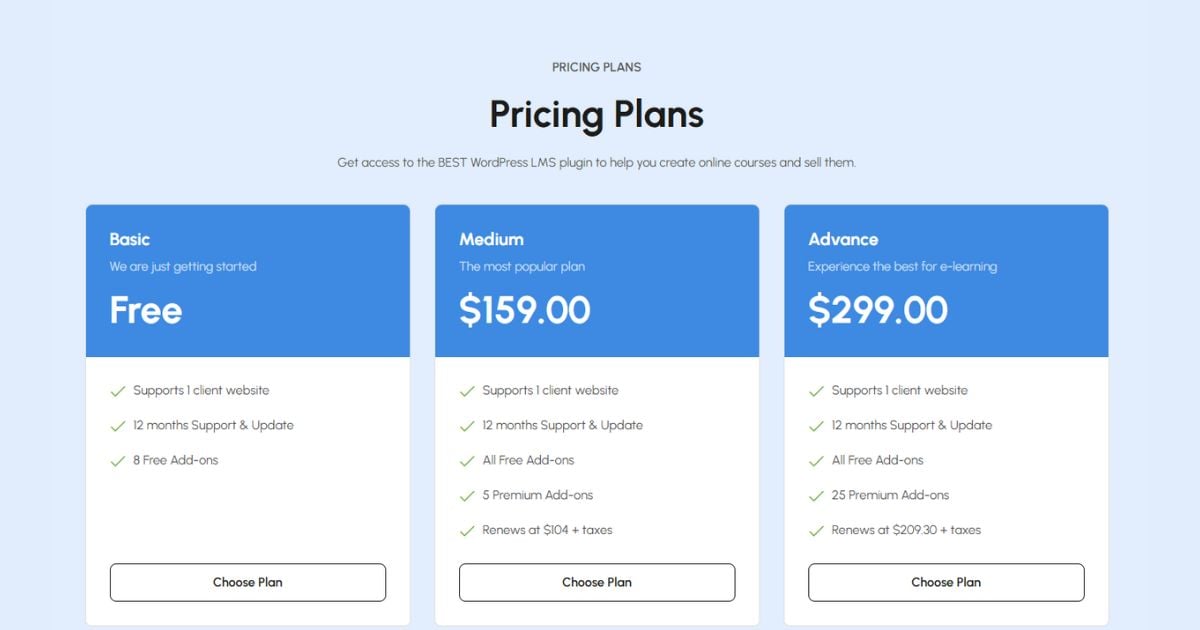
Task: Click the checkmark beside 'Renews at $209.30 + taxes'
Action: tap(816, 530)
